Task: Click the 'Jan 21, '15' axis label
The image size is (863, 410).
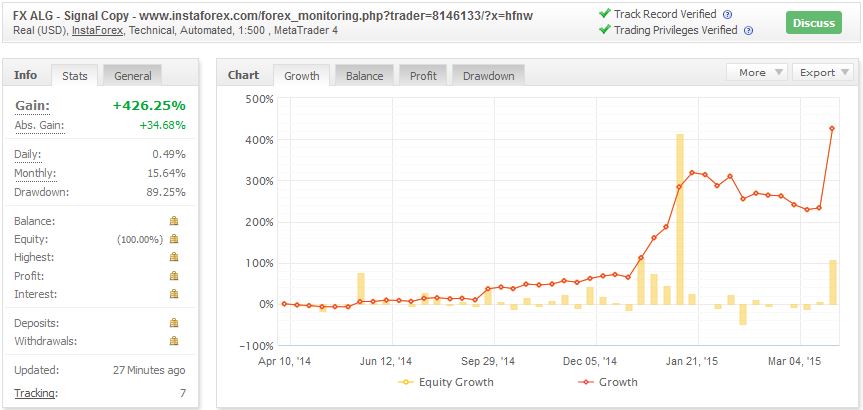Action: 692,362
